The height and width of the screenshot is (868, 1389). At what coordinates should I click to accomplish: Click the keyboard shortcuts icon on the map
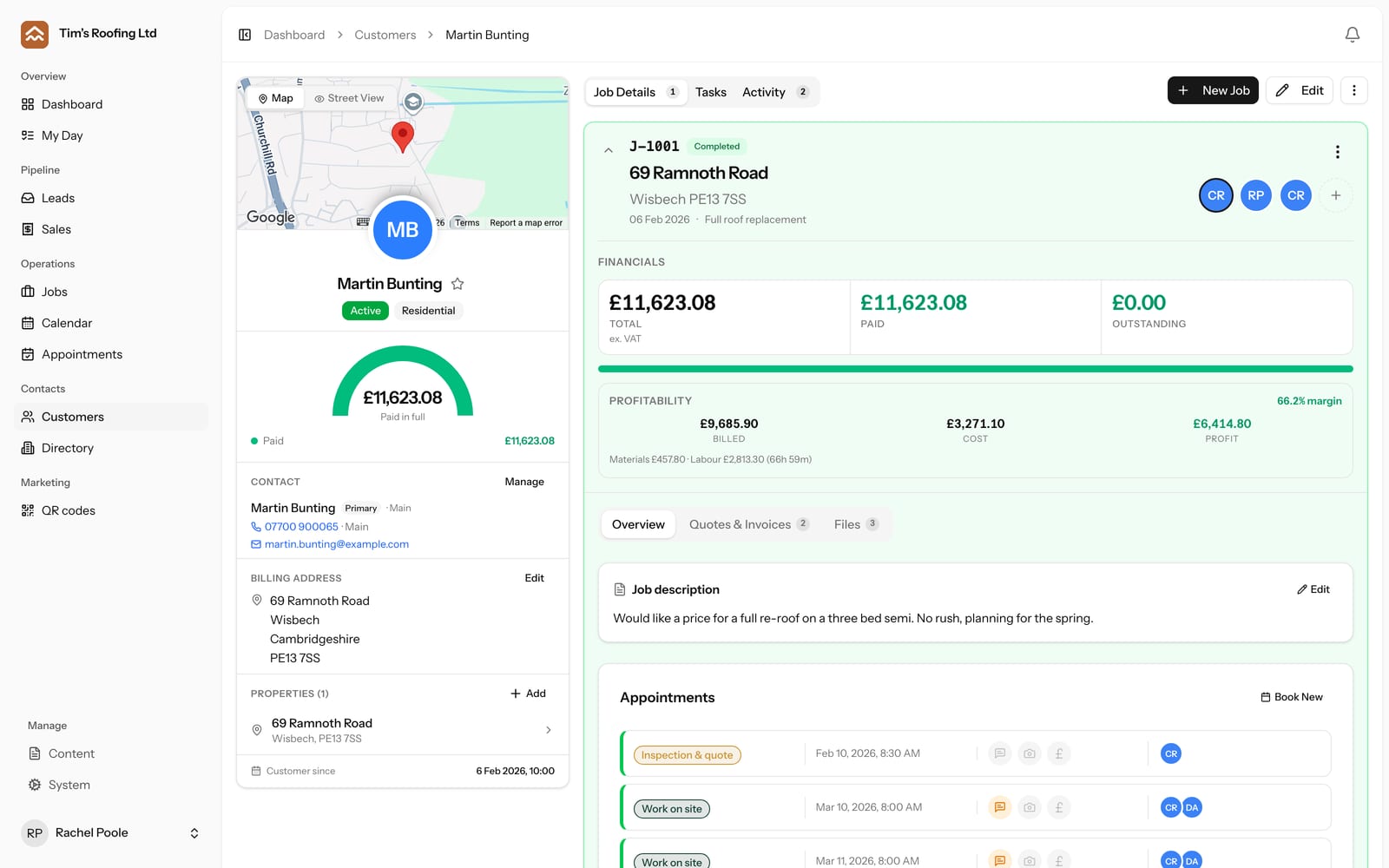pos(363,222)
